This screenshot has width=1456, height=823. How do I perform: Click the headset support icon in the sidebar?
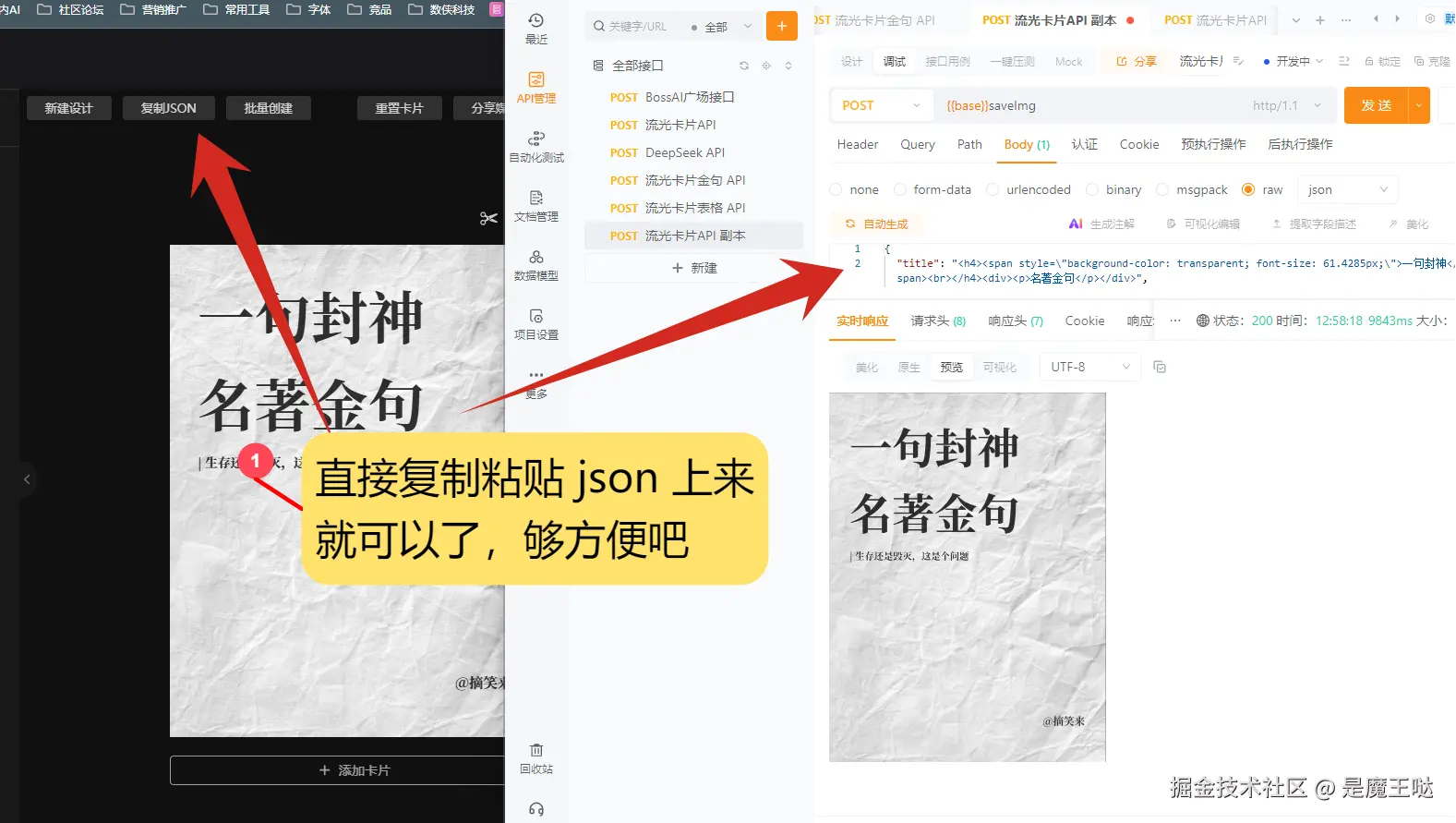[x=536, y=809]
